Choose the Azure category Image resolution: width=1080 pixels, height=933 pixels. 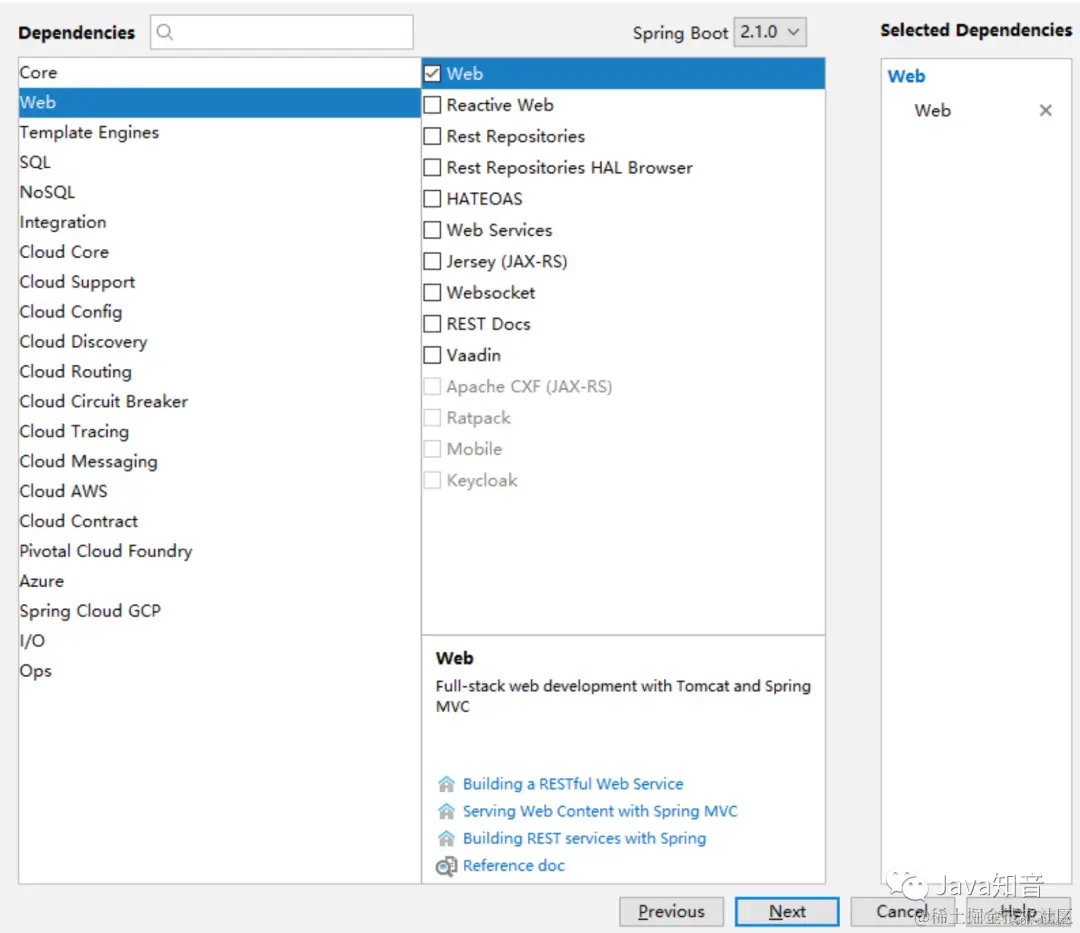coord(220,581)
